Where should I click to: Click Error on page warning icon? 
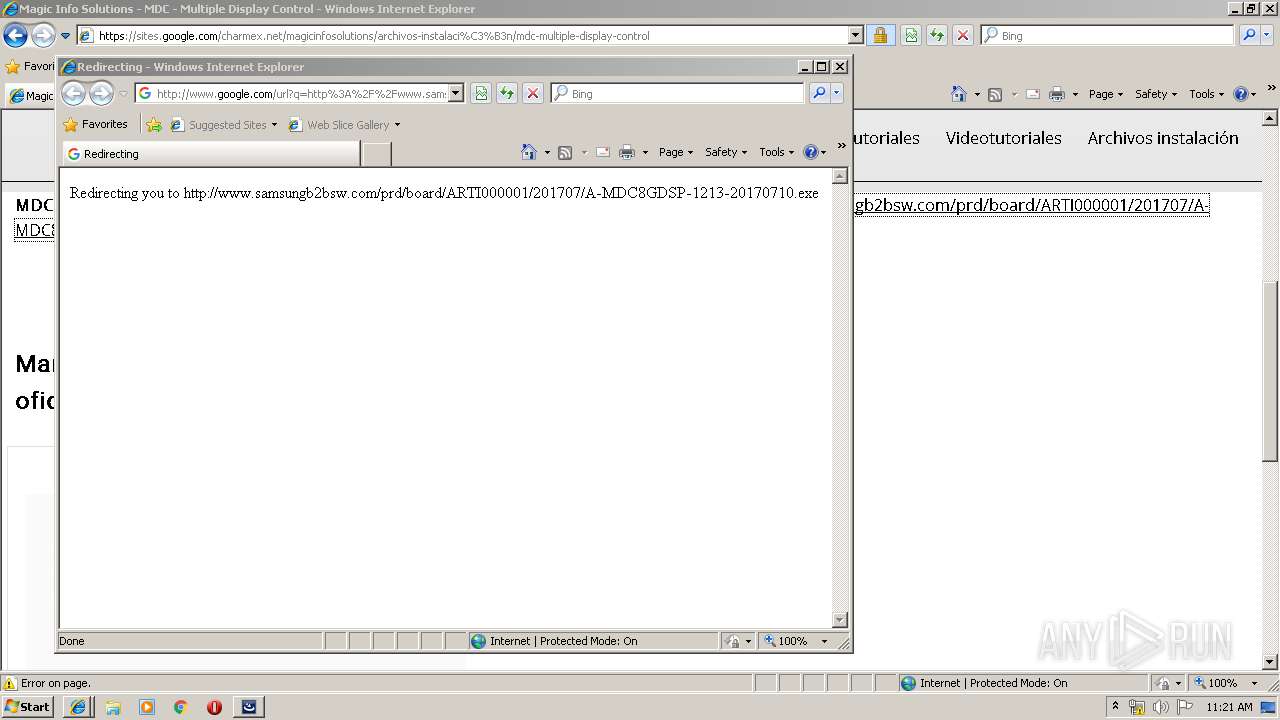coord(10,684)
